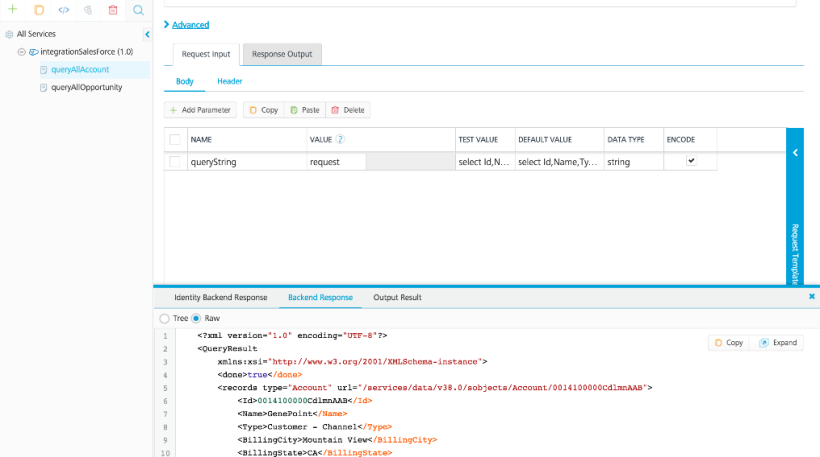This screenshot has width=820, height=457.
Task: Click the document icon next to queryAllOpportunity
Action: pos(43,87)
